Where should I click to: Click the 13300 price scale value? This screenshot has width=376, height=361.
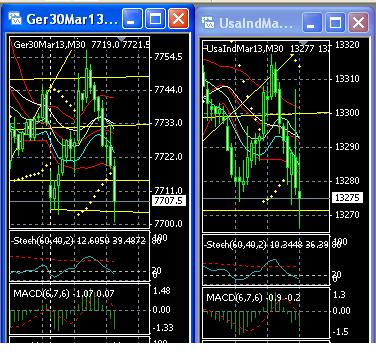(x=347, y=113)
